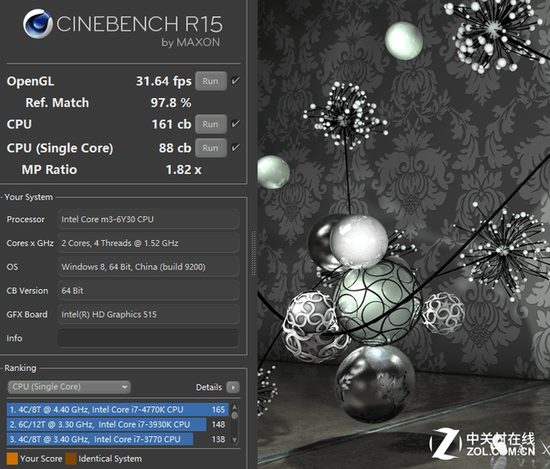Toggle the CPU (Single Core) test checkbox

235,148
